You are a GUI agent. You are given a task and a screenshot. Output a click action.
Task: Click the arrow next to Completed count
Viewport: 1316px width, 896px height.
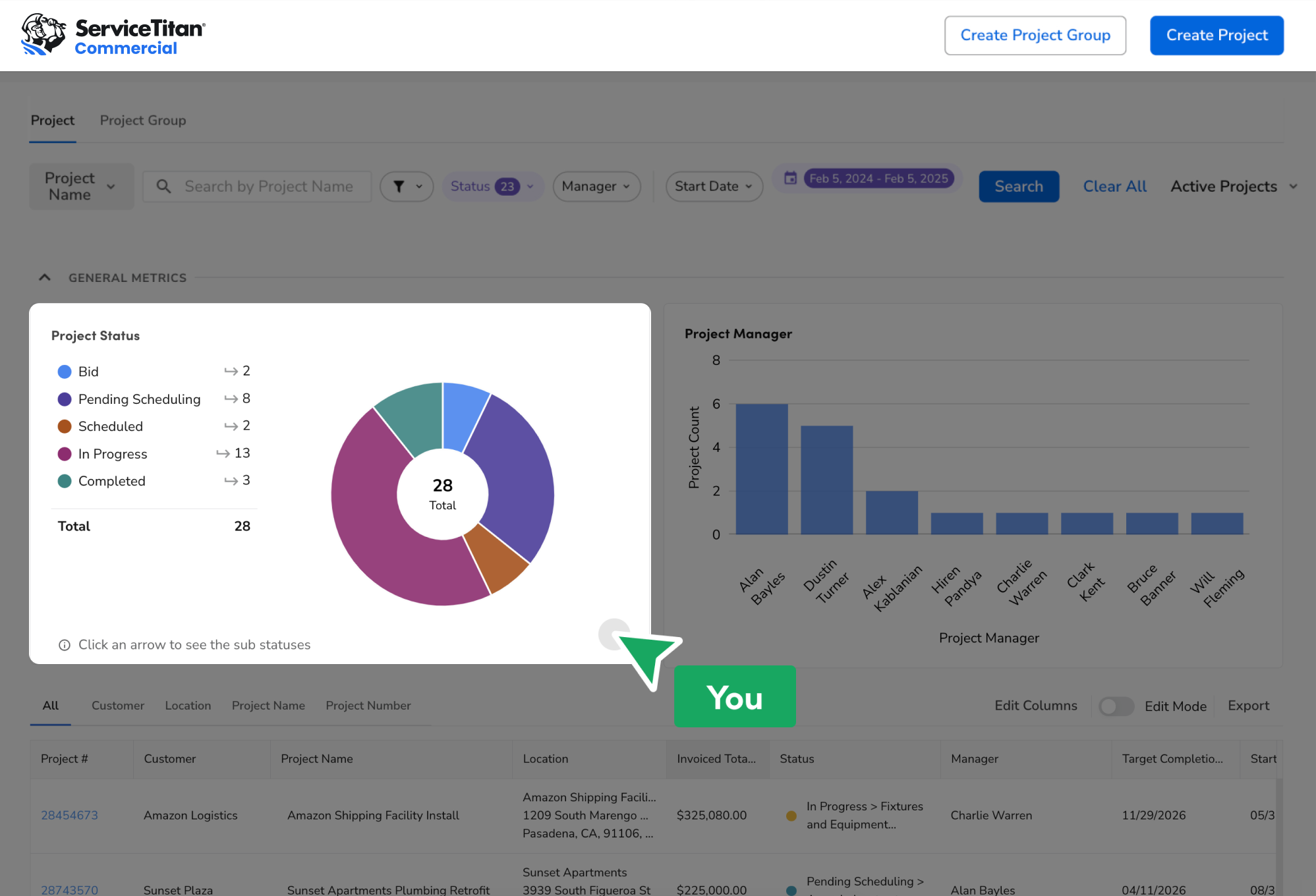(x=231, y=481)
